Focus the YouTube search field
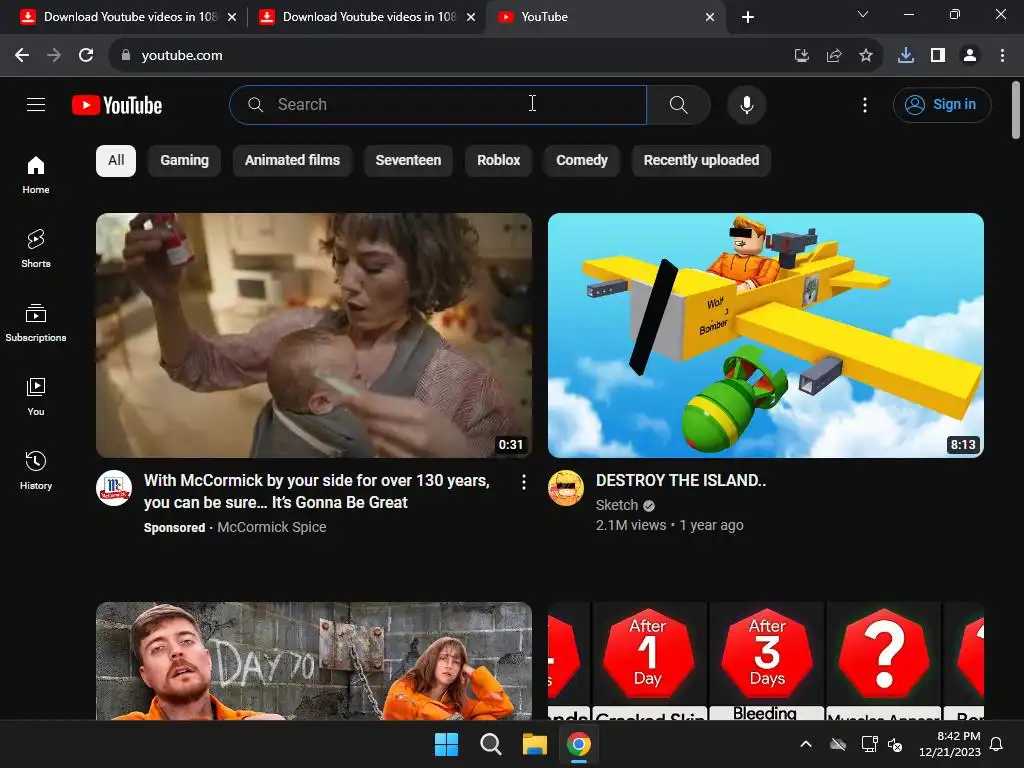 [x=438, y=104]
